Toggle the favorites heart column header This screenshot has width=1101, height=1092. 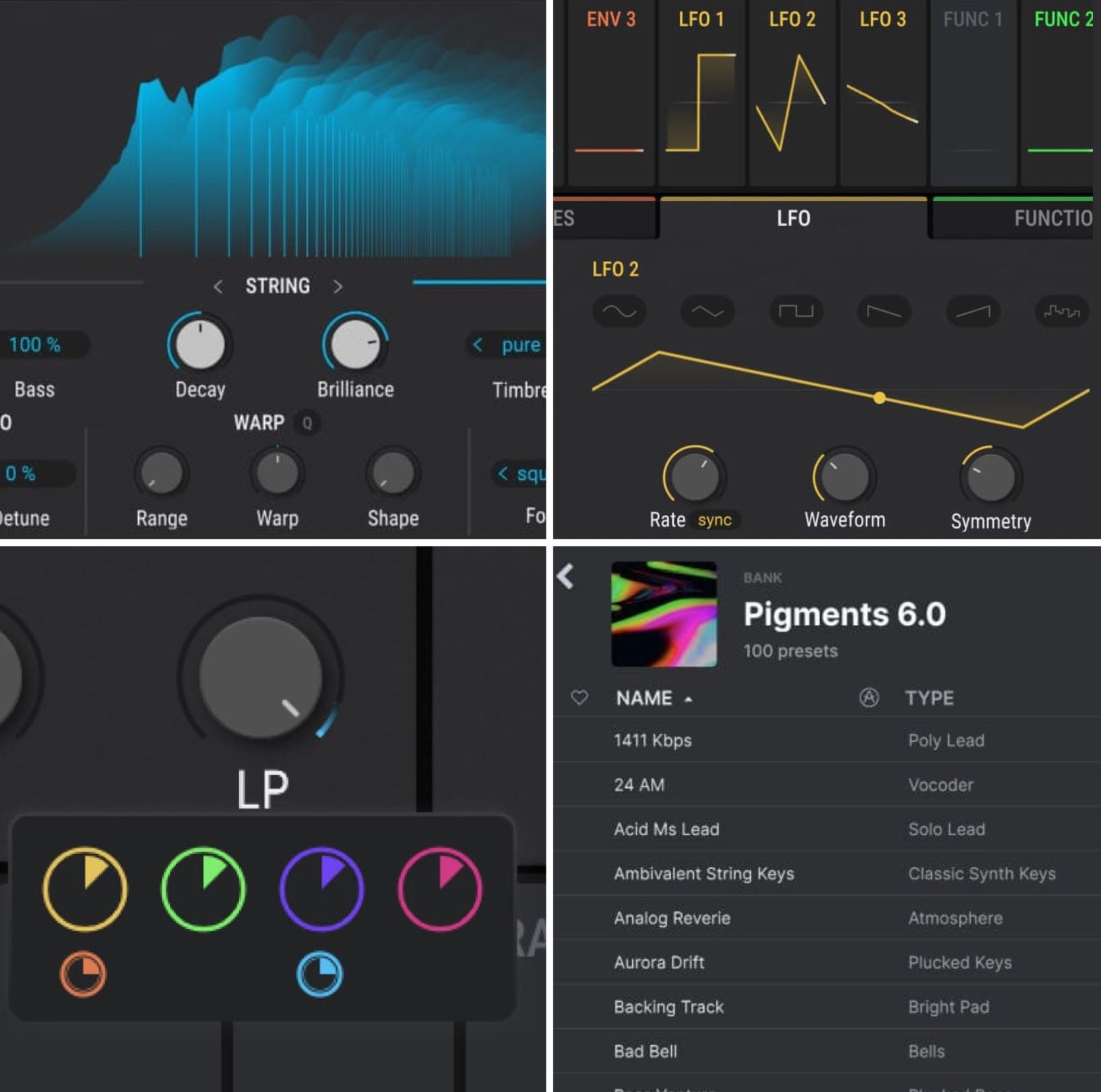point(579,698)
